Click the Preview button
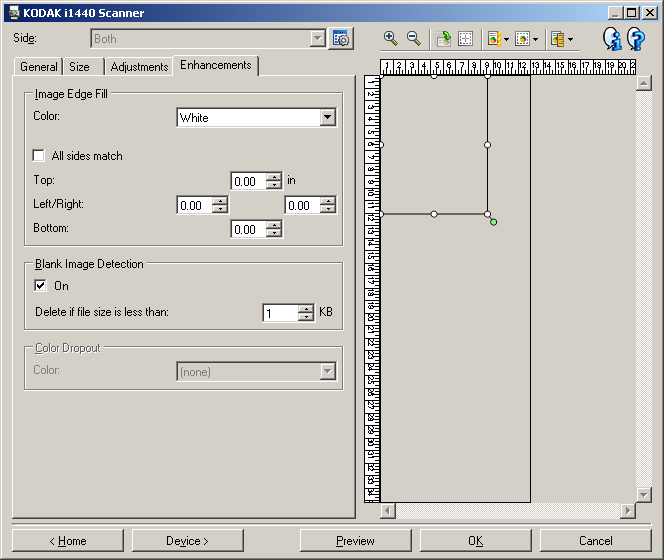664x560 pixels. pyautogui.click(x=355, y=541)
